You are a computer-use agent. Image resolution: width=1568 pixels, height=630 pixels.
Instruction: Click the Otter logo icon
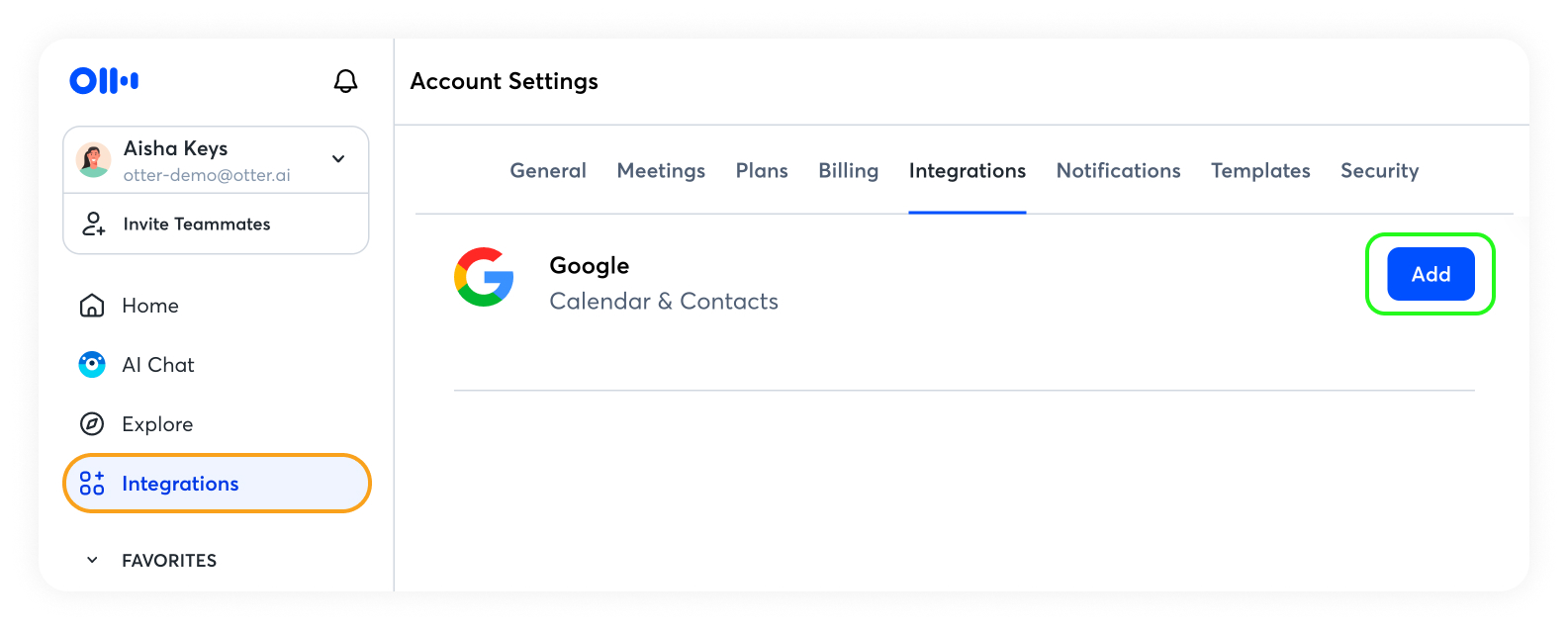pos(104,81)
